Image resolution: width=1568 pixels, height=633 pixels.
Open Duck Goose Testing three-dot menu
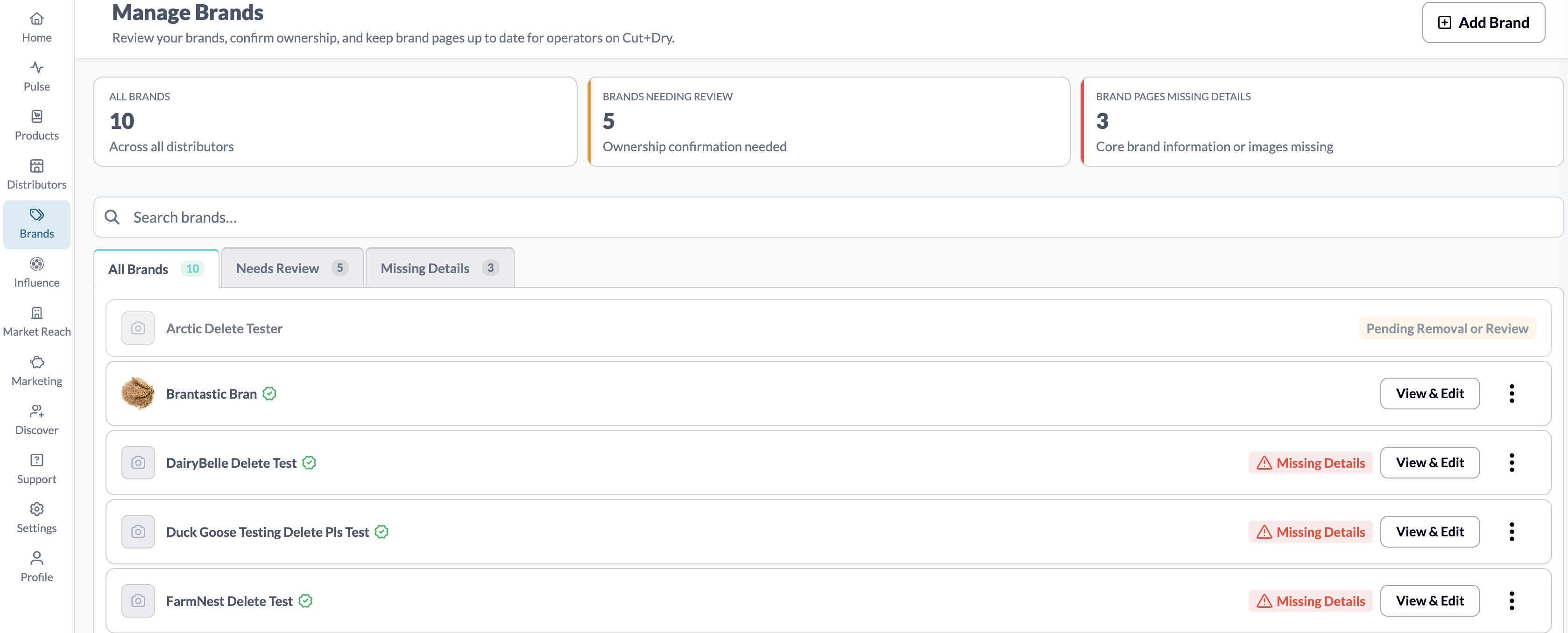[x=1512, y=531]
